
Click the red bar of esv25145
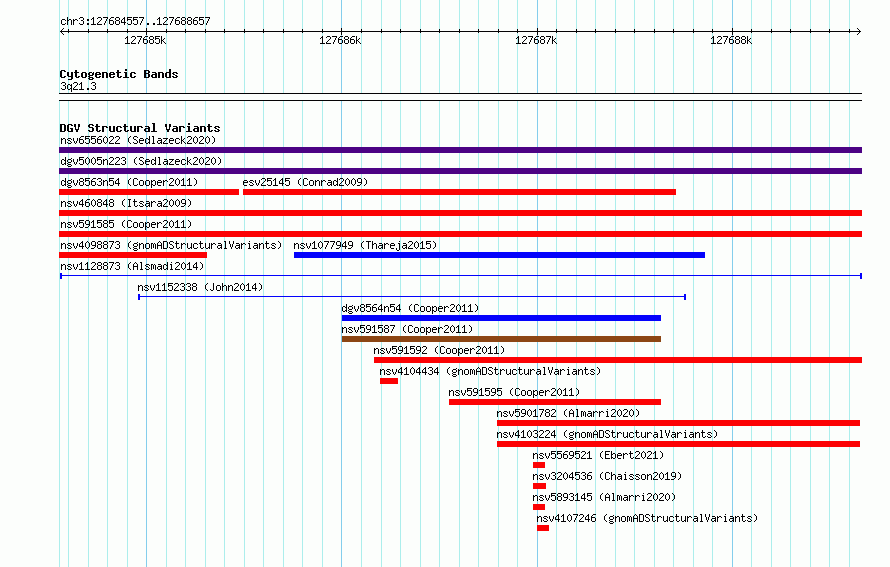[459, 192]
